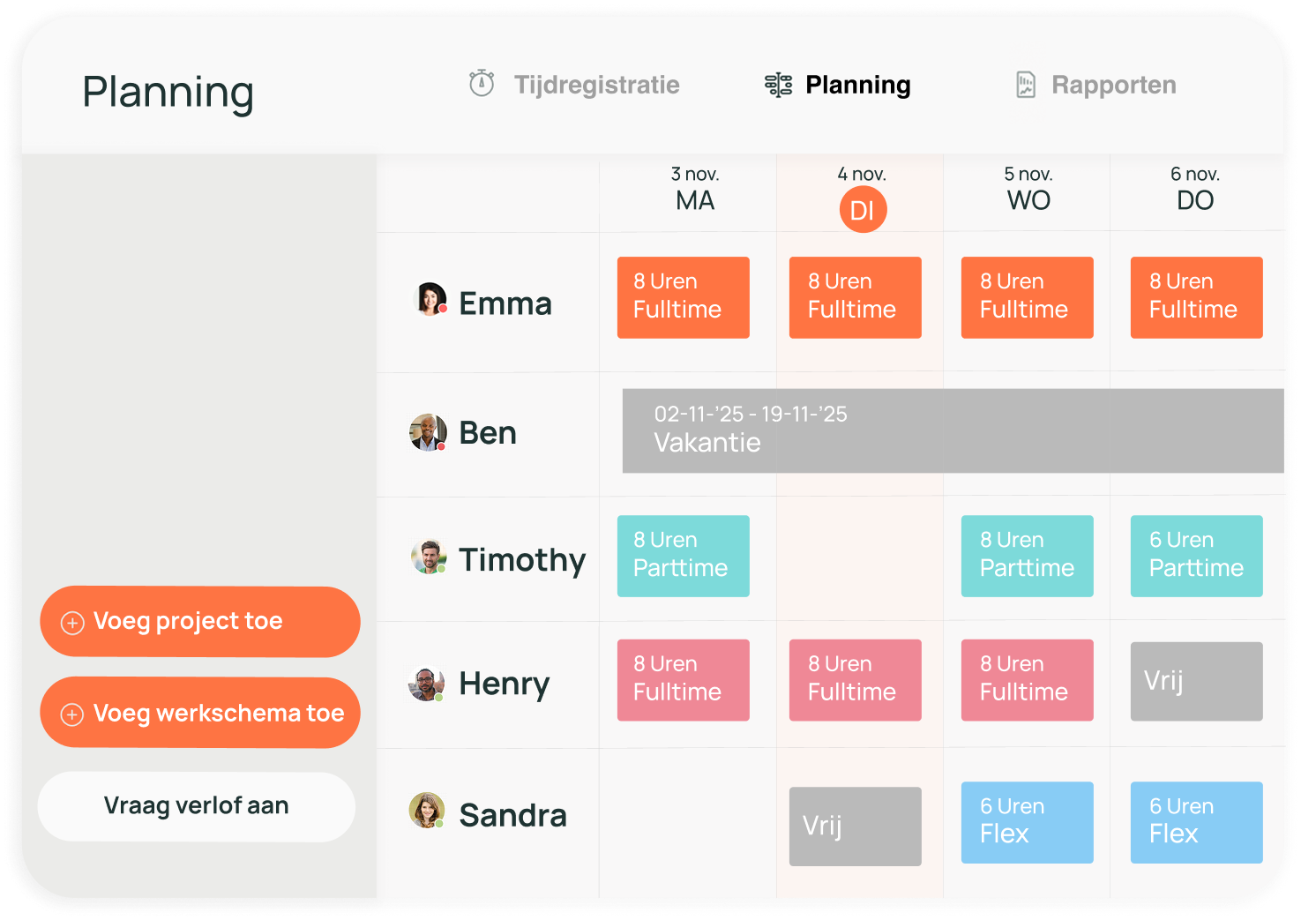
Task: Click the Planning grid icon in navigation
Action: tap(780, 85)
